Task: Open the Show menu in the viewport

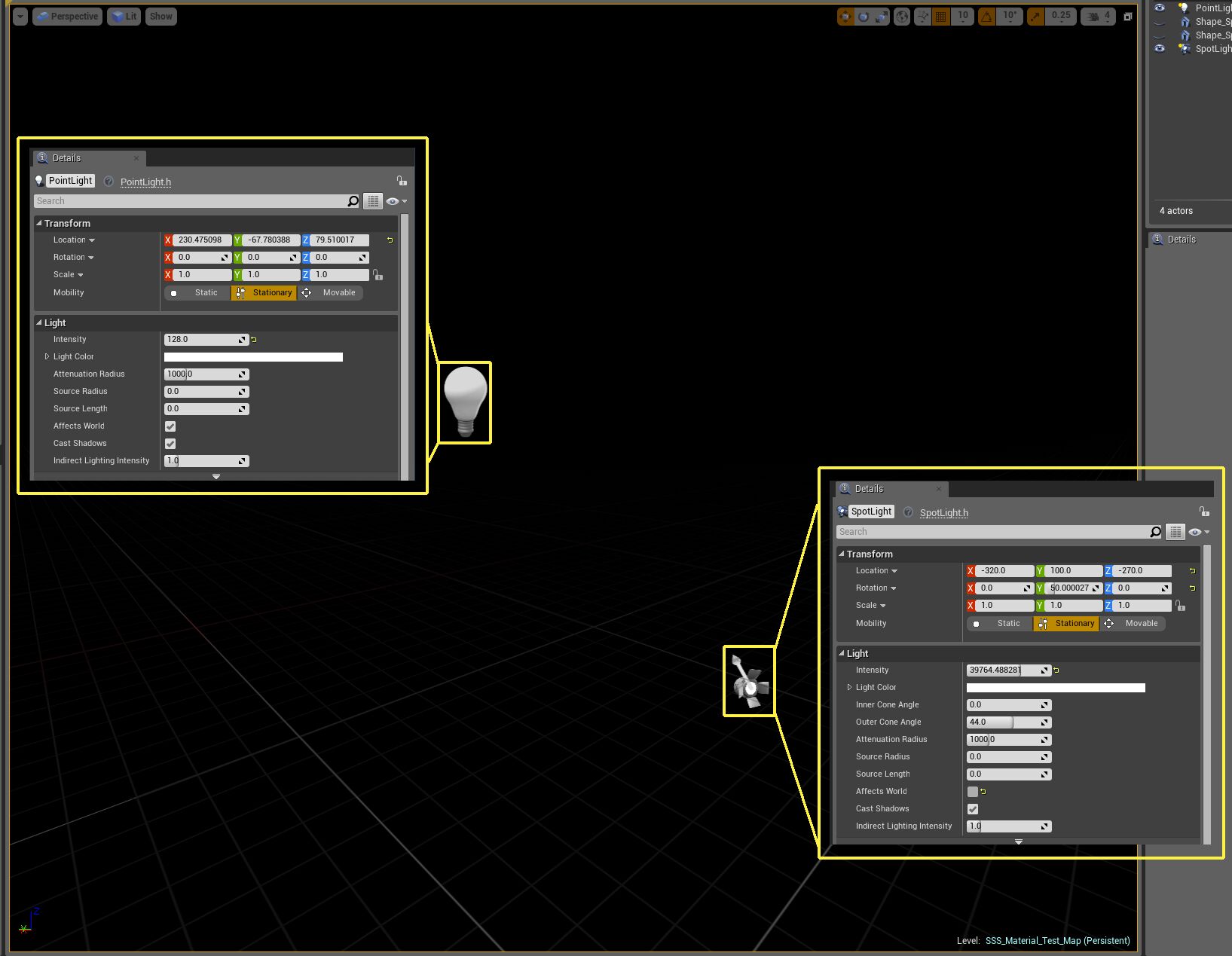Action: [x=160, y=16]
